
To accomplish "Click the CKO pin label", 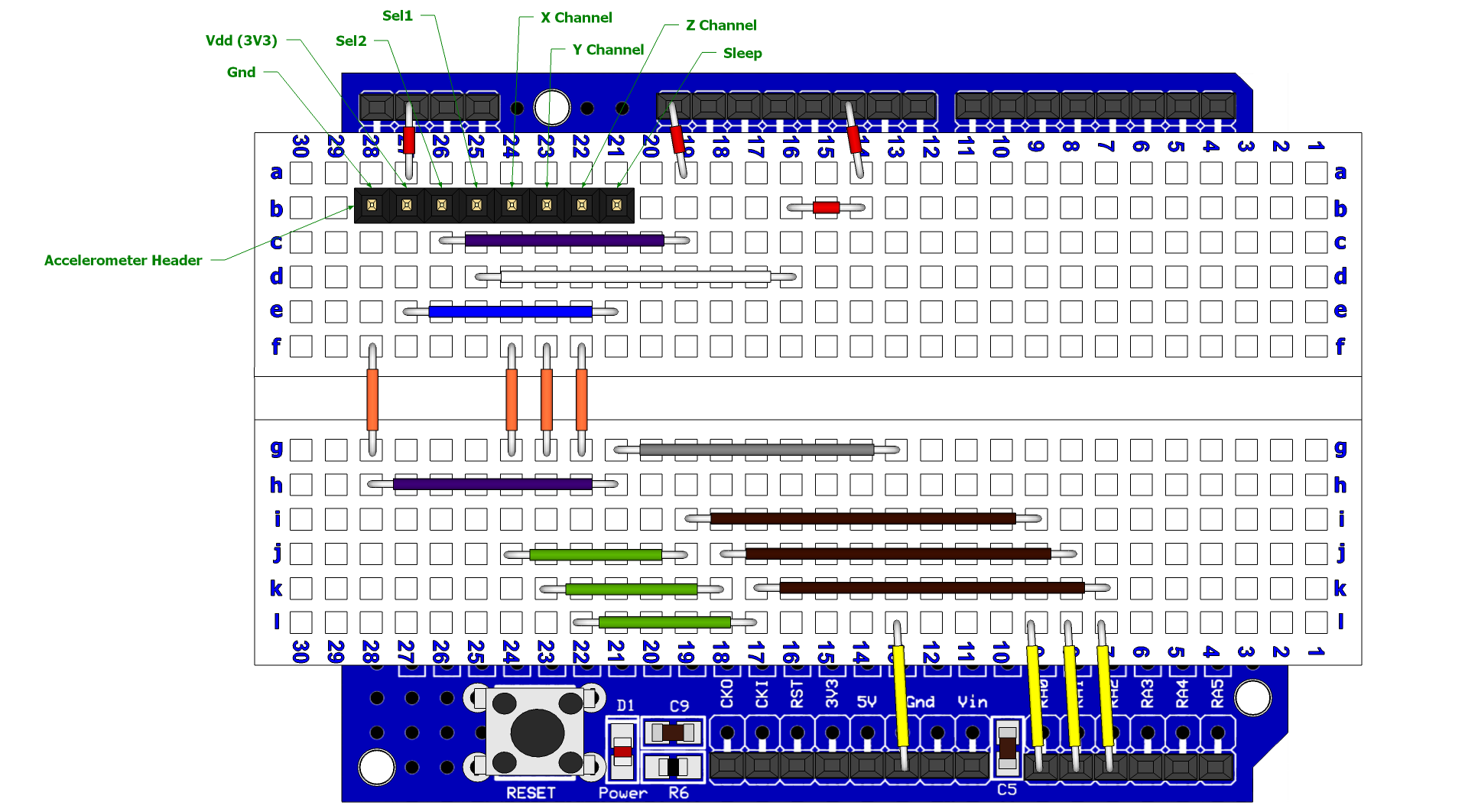I will [x=727, y=693].
